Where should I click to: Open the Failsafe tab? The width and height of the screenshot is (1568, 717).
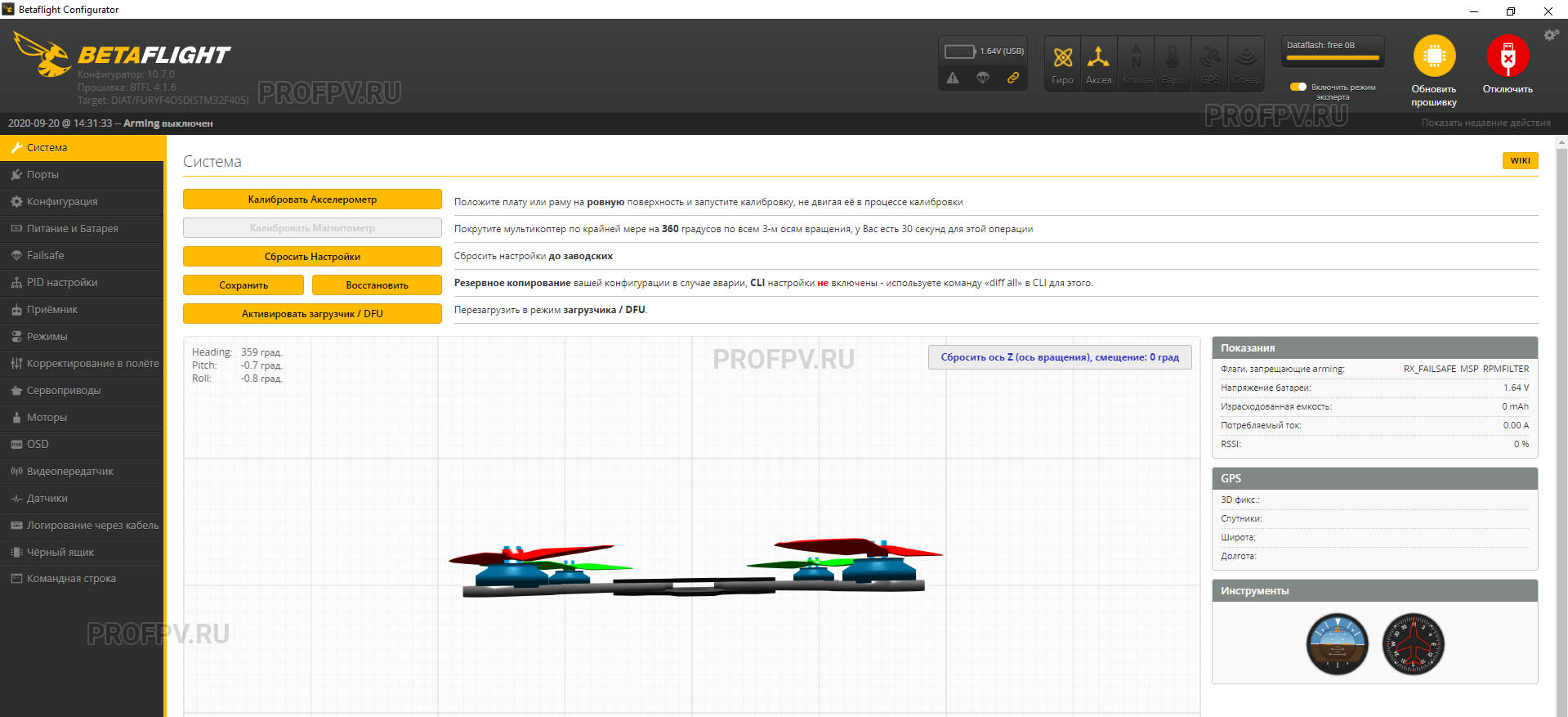(82, 256)
